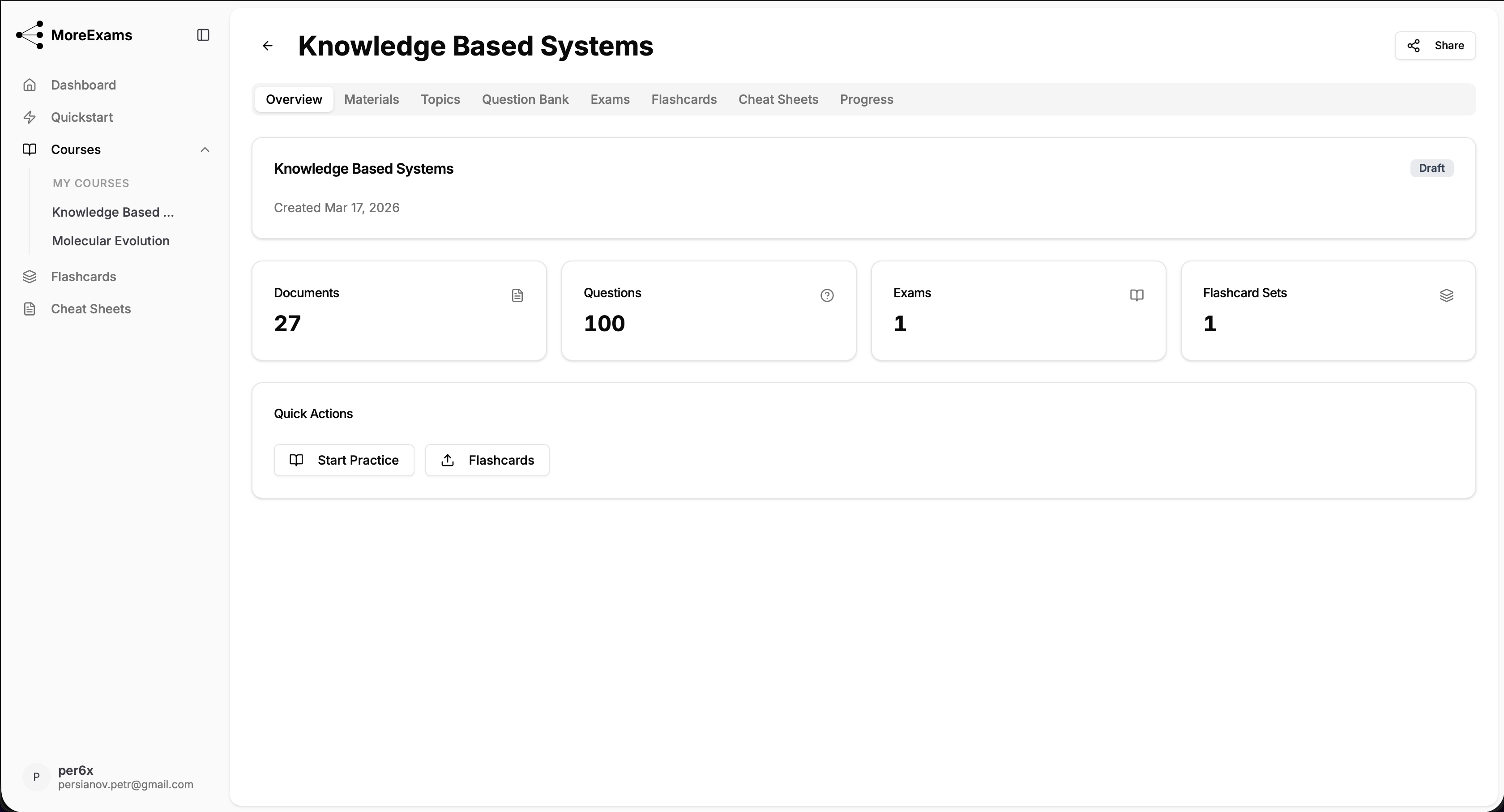The image size is (1504, 812).
Task: Open Molecular Evolution course in sidebar
Action: [111, 241]
